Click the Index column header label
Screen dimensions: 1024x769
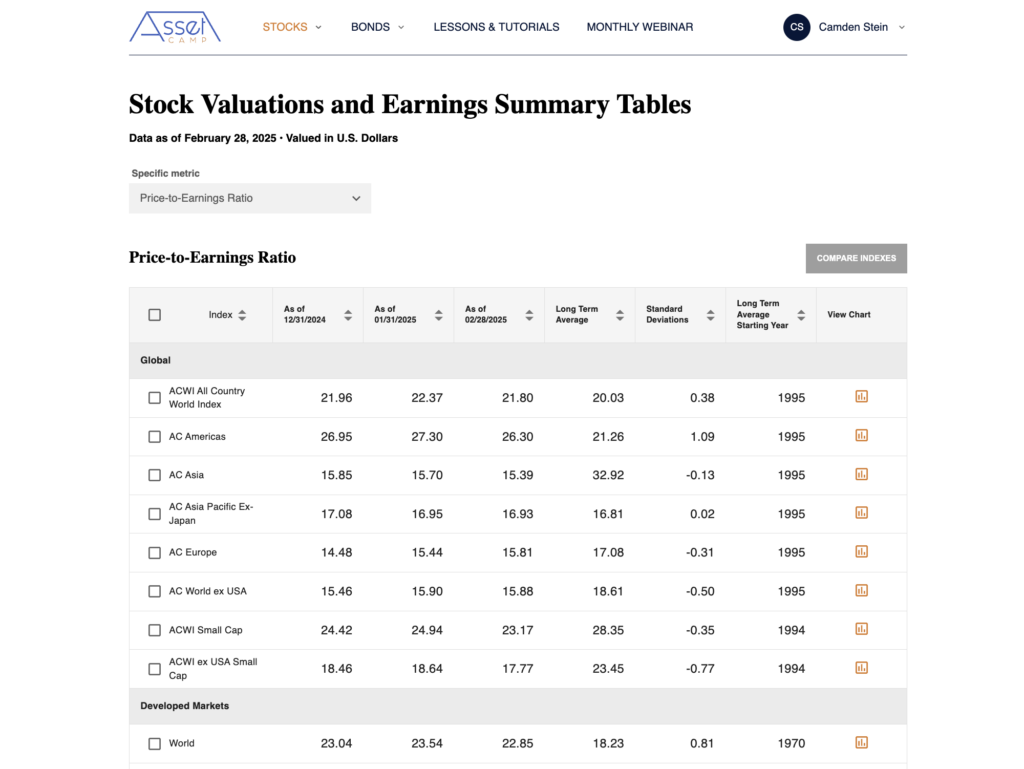coord(221,315)
